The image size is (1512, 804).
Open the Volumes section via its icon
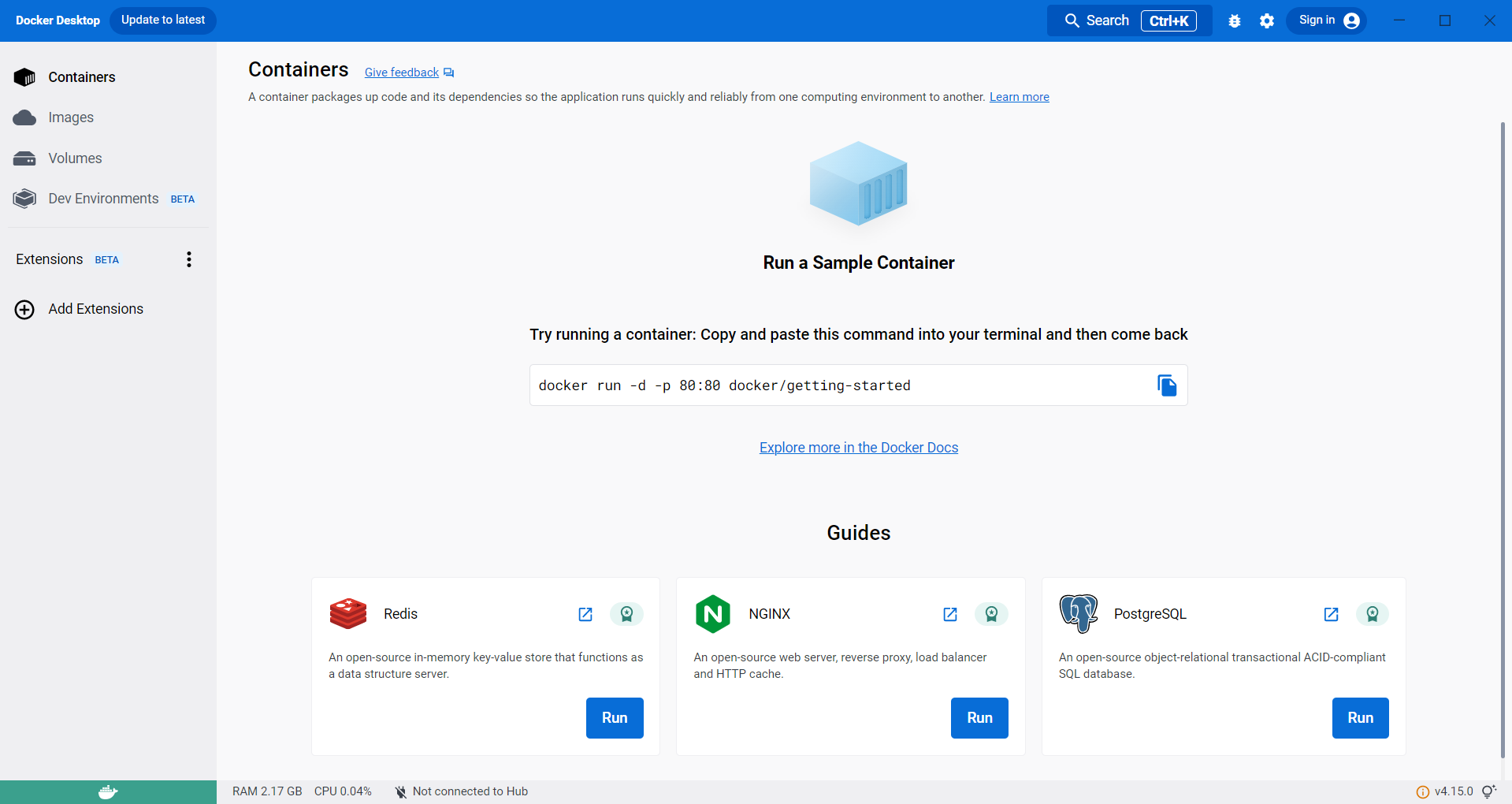coord(24,158)
